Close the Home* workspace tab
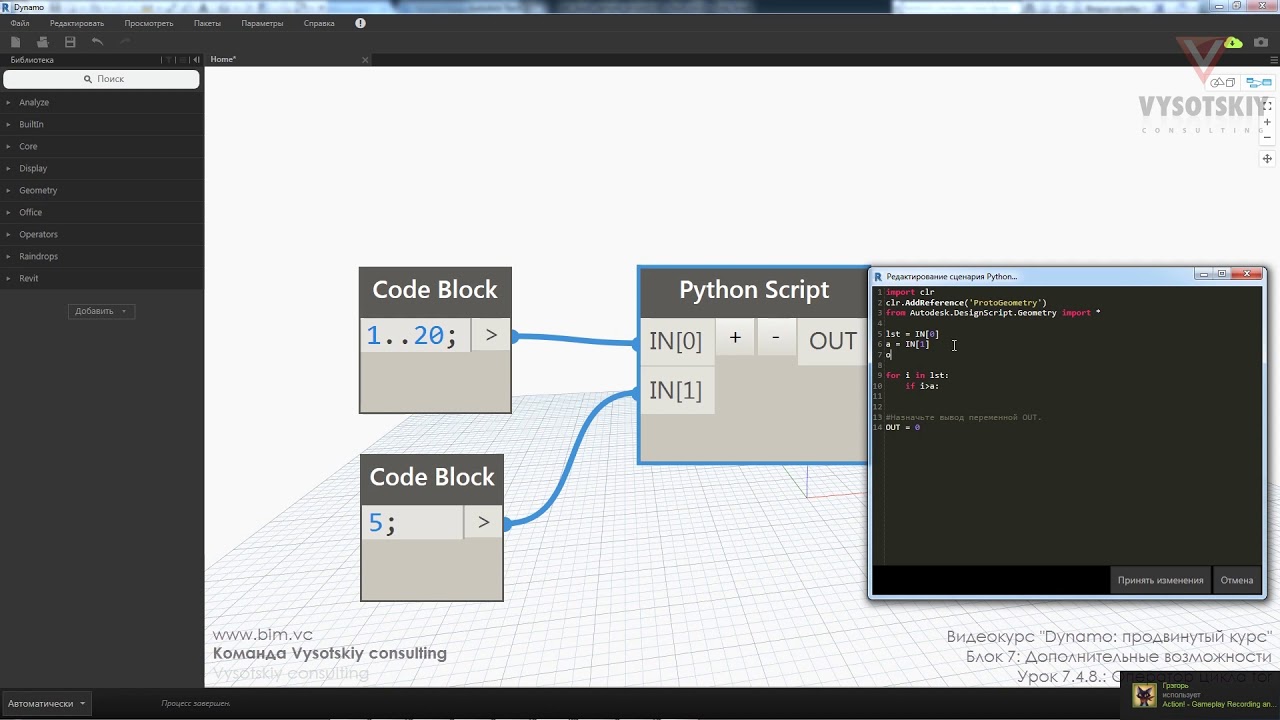 365,60
